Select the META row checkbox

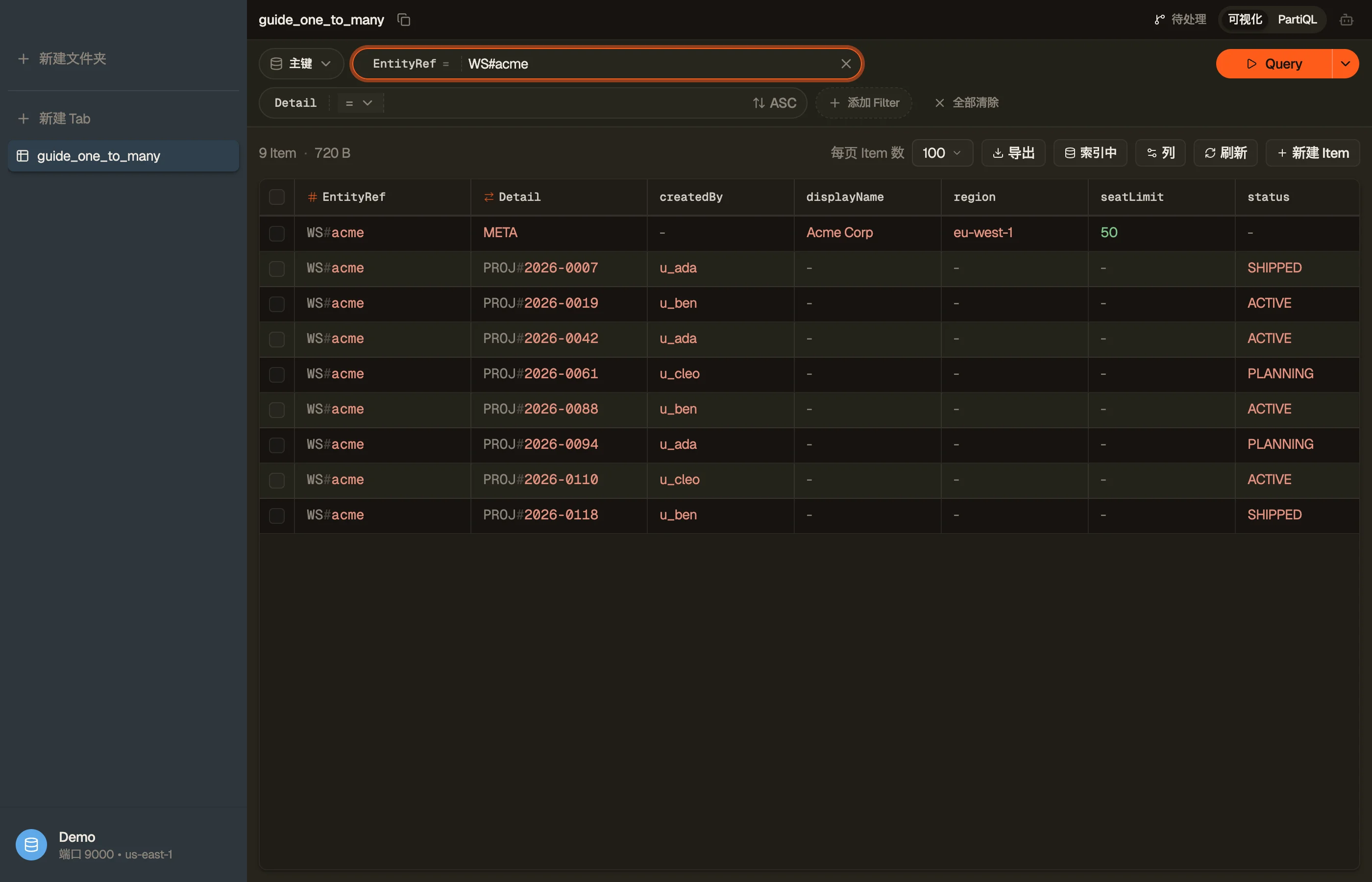point(276,233)
